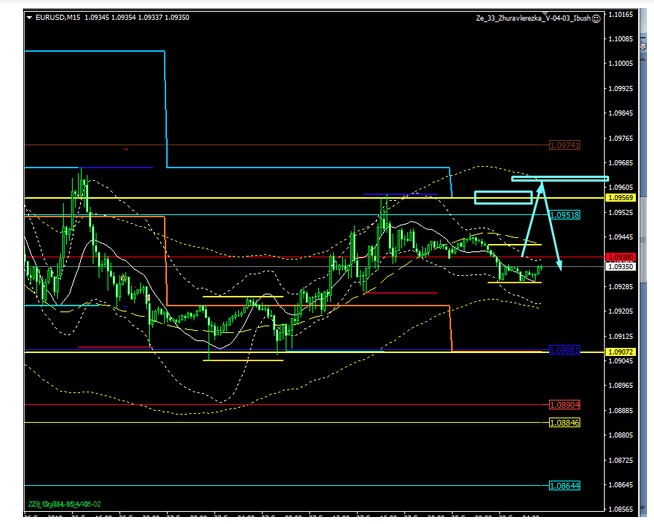
Task: Click the cyan 1.09518 level label
Action: pyautogui.click(x=565, y=215)
